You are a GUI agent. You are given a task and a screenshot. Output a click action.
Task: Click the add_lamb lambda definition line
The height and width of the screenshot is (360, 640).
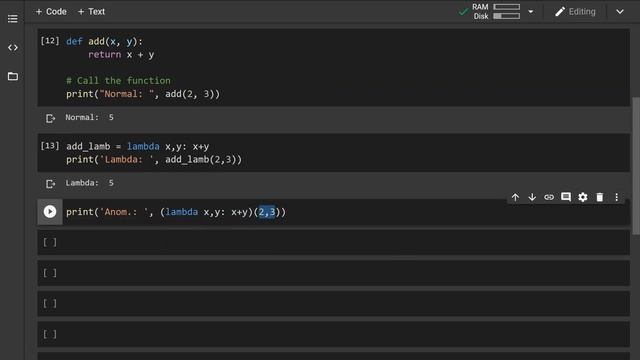pyautogui.click(x=138, y=147)
